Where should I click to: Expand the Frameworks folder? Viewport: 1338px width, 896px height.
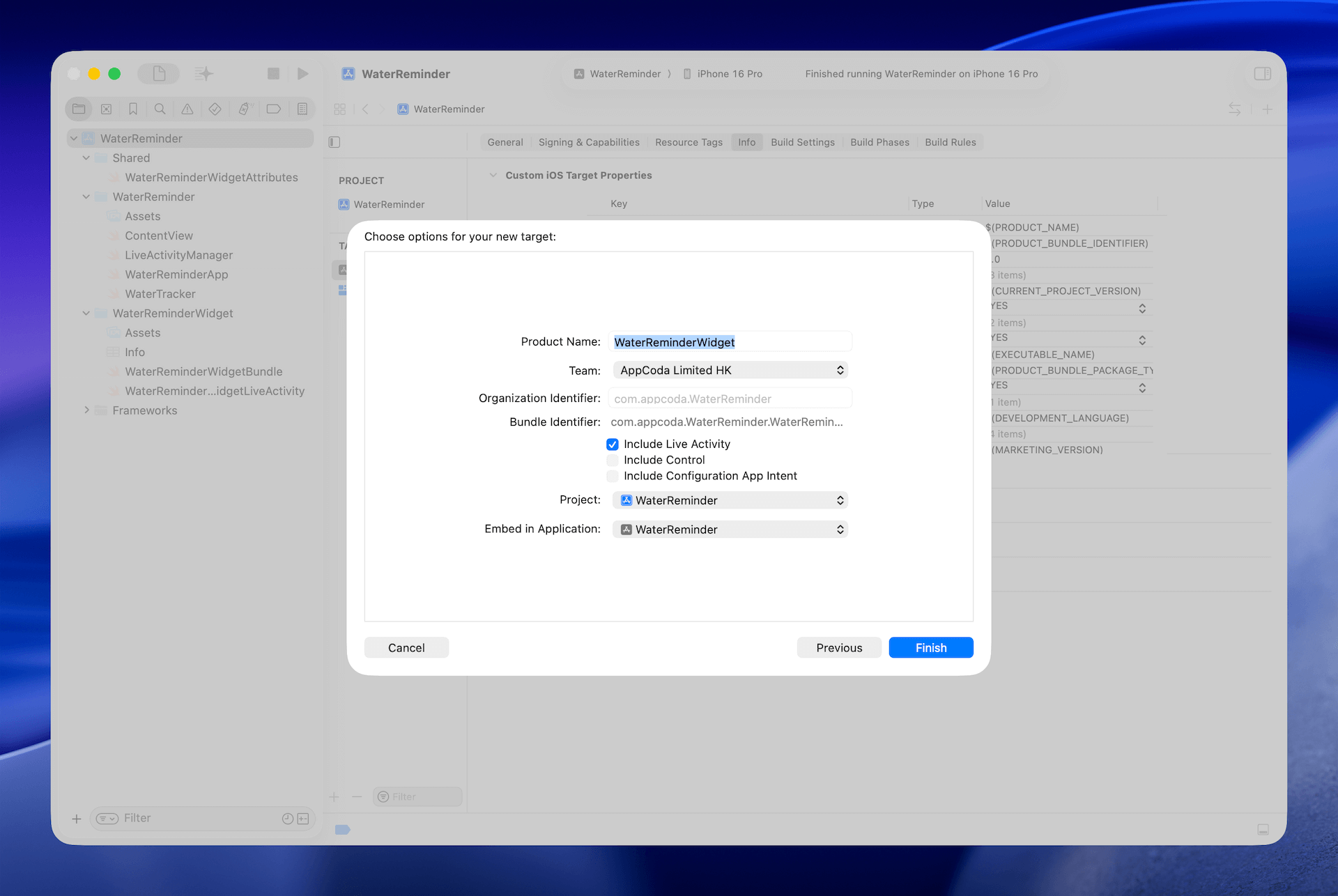point(86,410)
